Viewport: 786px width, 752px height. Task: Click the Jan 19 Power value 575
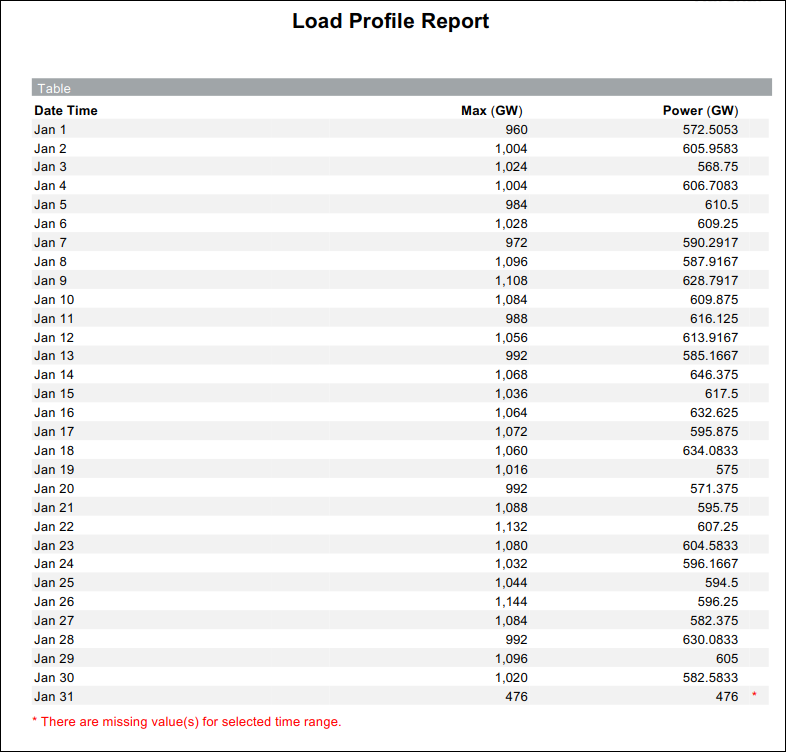tap(726, 469)
